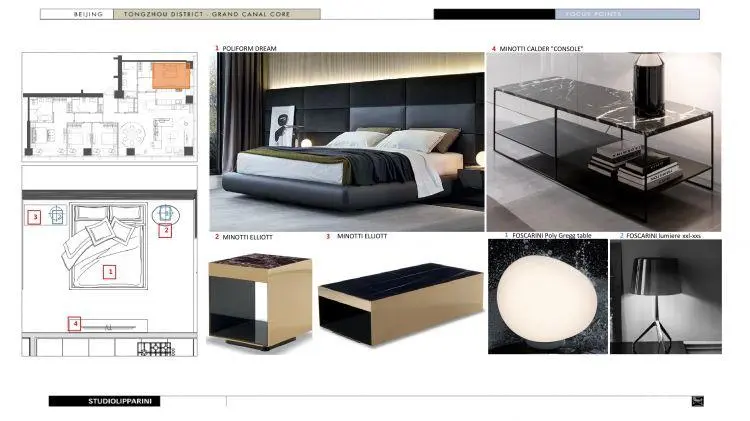Click the red marker 3 in the bedroom plan
Image resolution: width=750 pixels, height=421 pixels.
point(34,216)
